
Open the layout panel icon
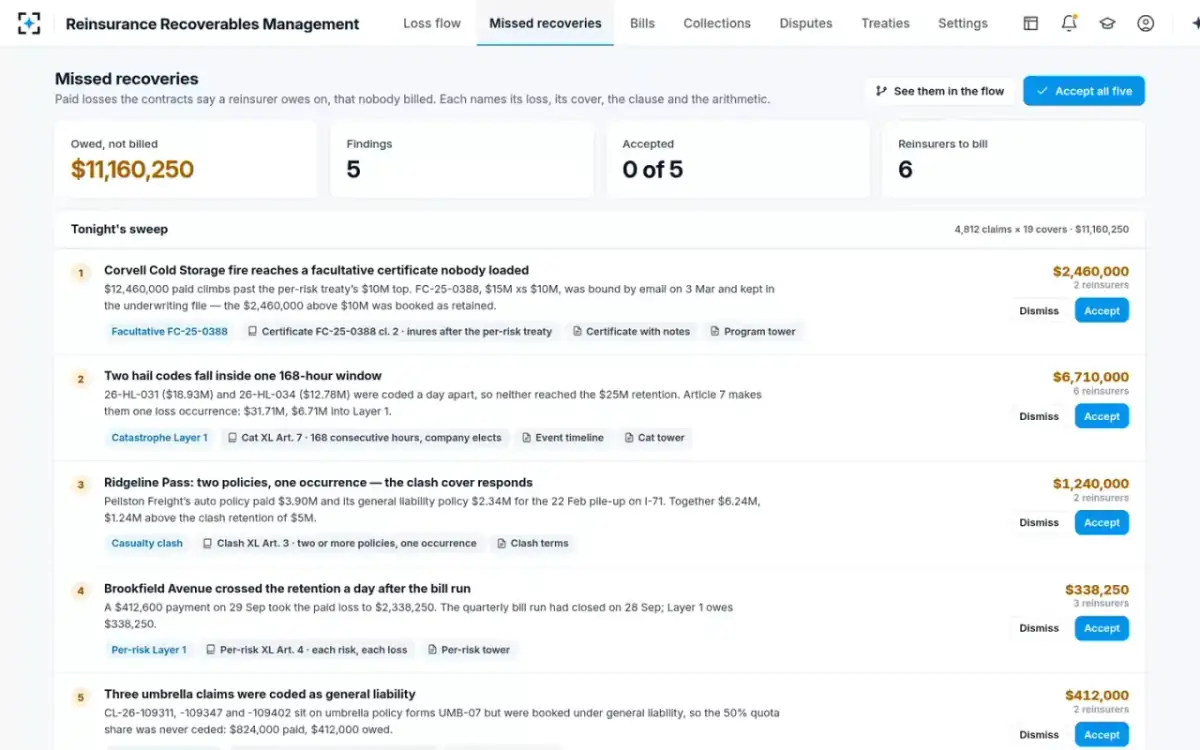tap(1030, 23)
